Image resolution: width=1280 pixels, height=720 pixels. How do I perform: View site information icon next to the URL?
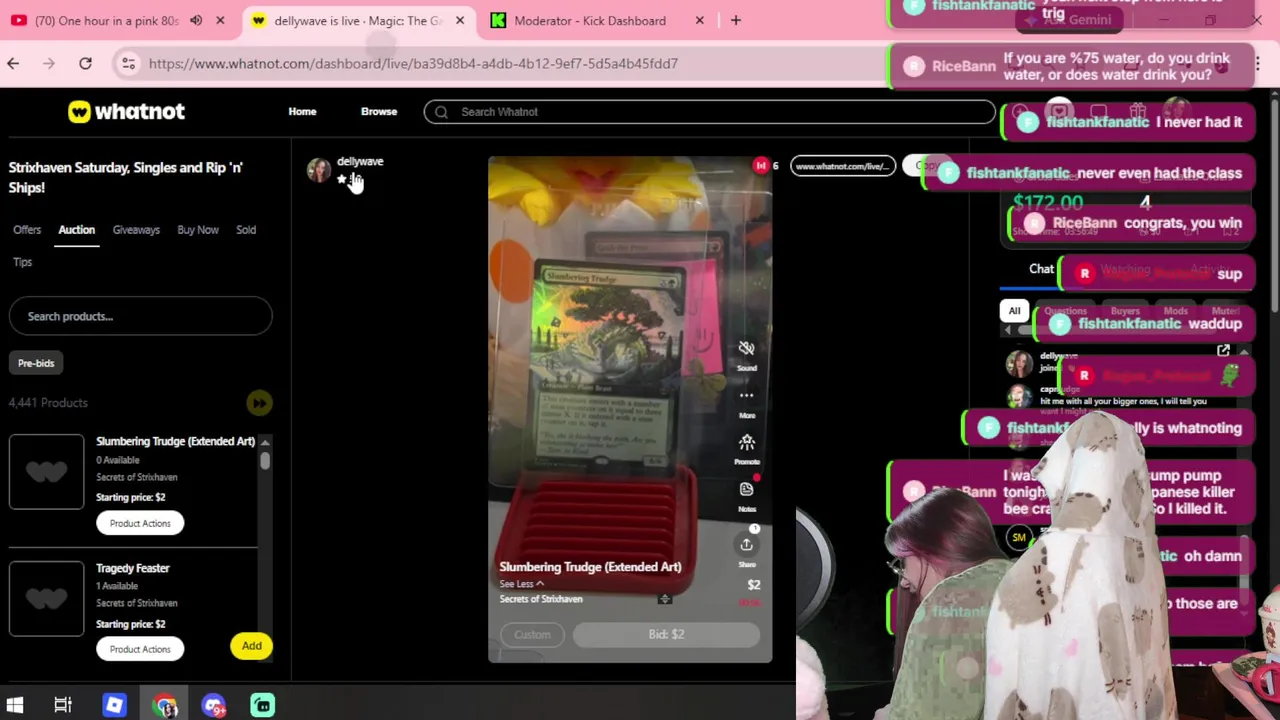pos(128,64)
